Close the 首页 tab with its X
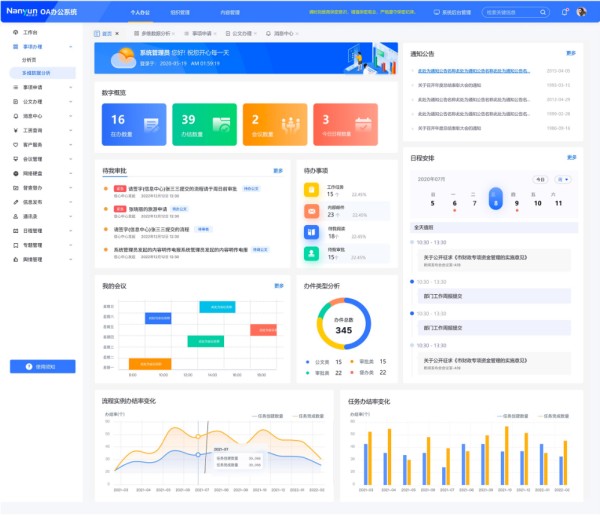 (x=117, y=34)
